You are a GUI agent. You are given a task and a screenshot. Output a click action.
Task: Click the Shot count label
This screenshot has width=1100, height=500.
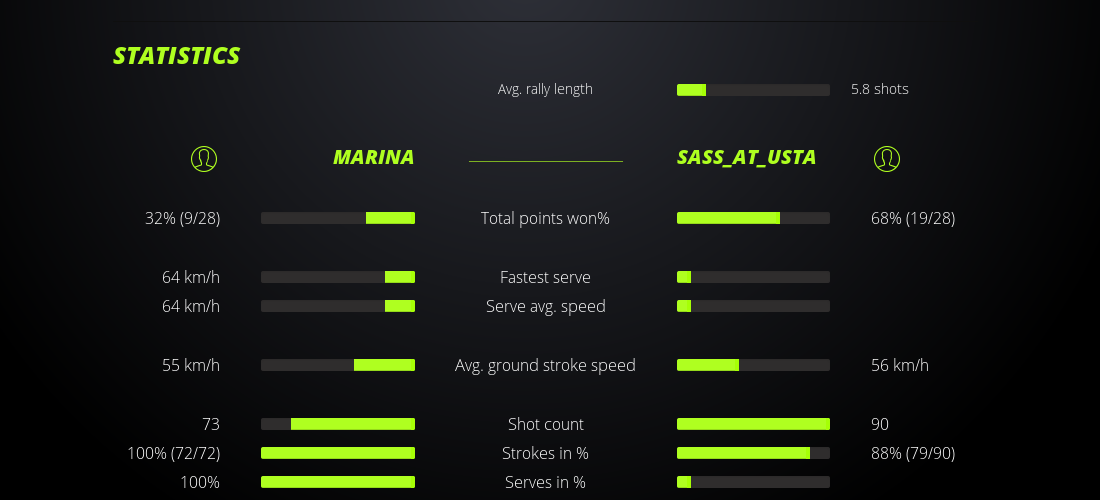point(545,424)
